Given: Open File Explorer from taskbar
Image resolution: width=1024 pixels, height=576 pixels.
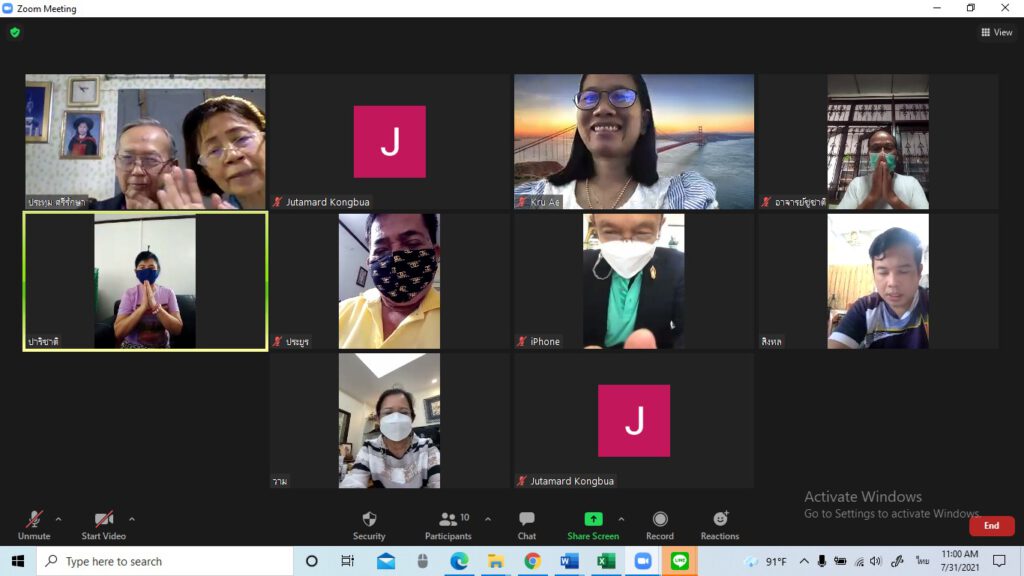Looking at the screenshot, I should pos(496,561).
